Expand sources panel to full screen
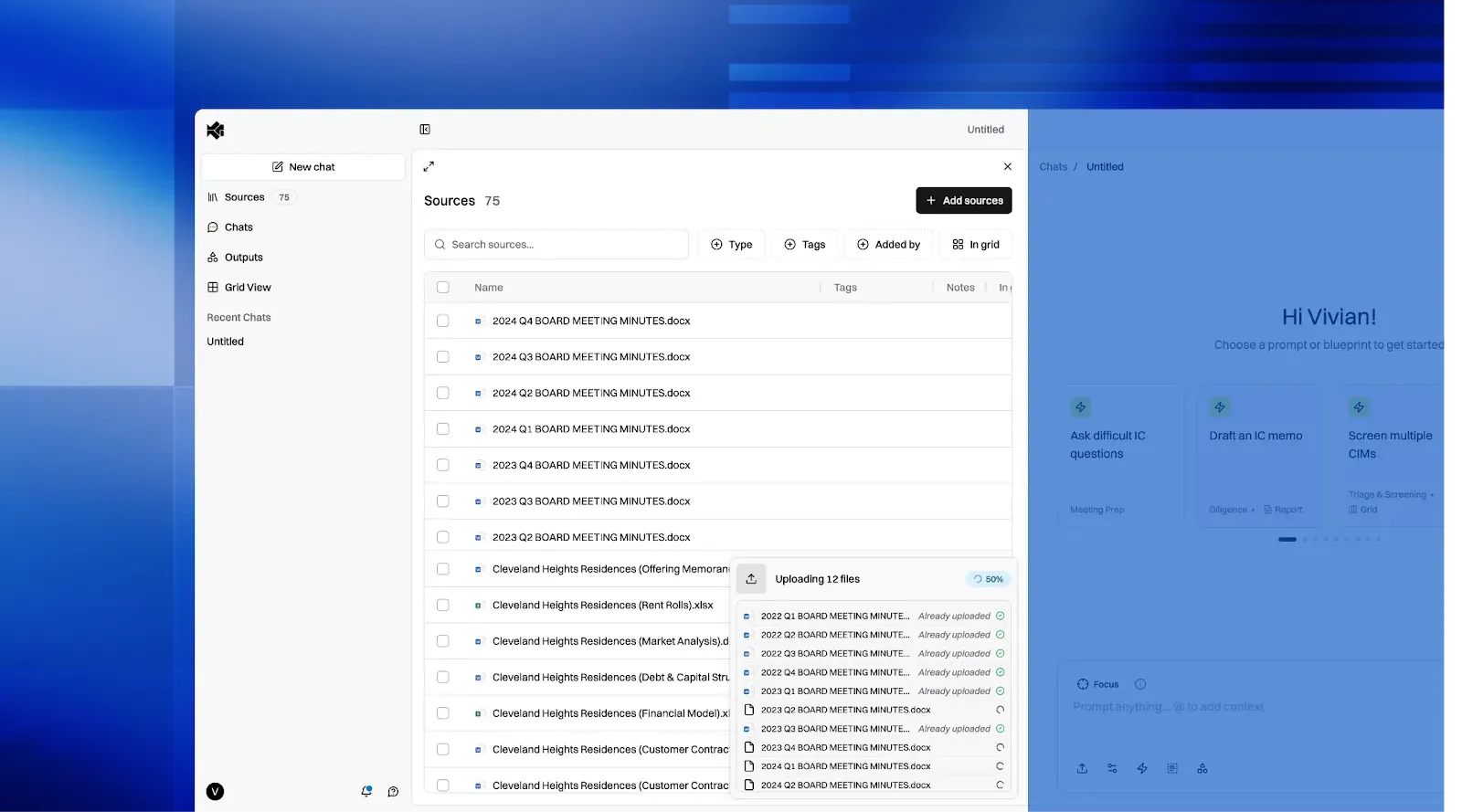 tap(429, 166)
